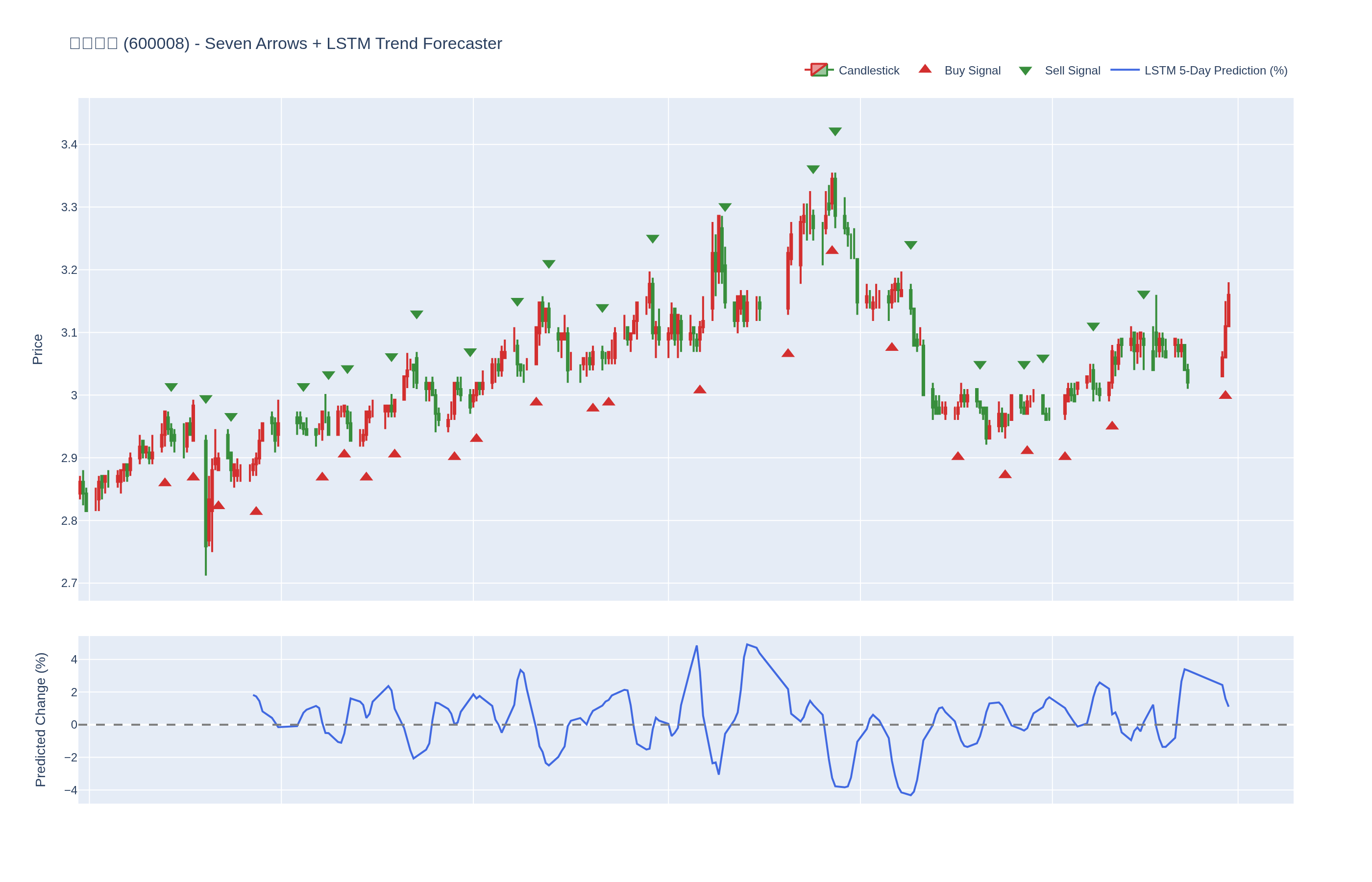Click the rightmost buy signal marker near 3.0

[x=1225, y=395]
